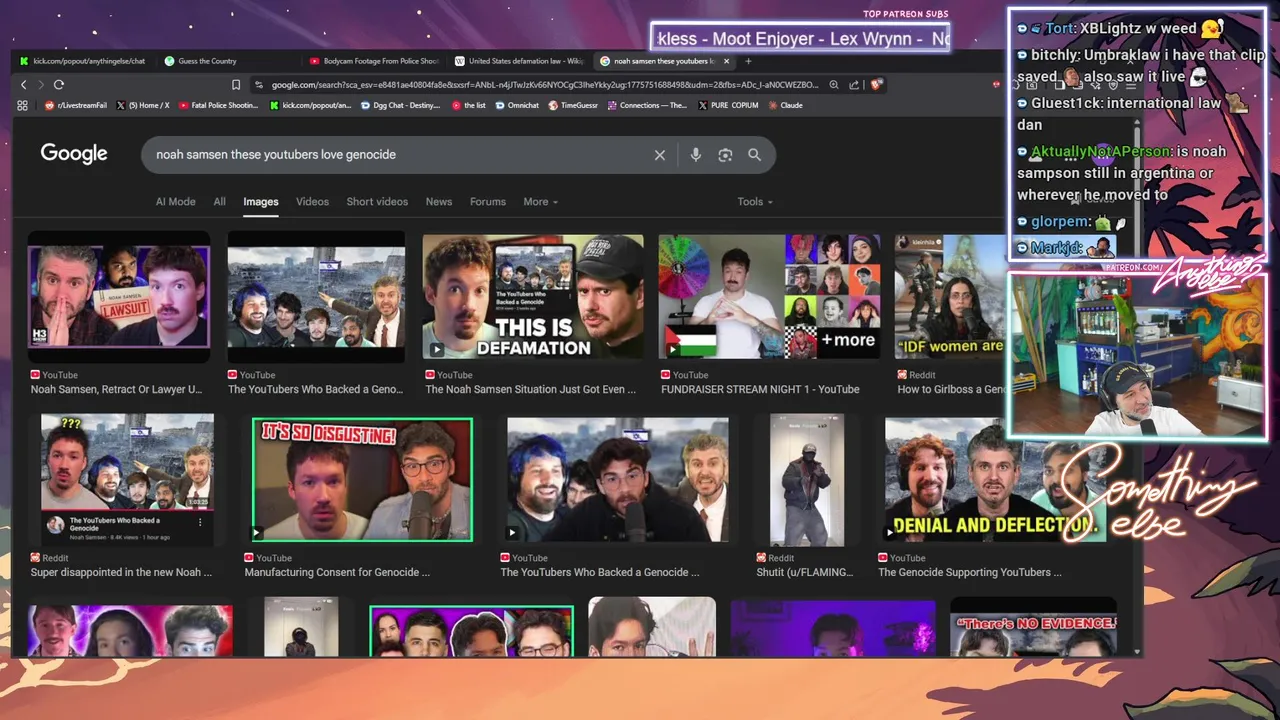The image size is (1280, 720).
Task: Select the Forums results filter
Action: (x=488, y=202)
